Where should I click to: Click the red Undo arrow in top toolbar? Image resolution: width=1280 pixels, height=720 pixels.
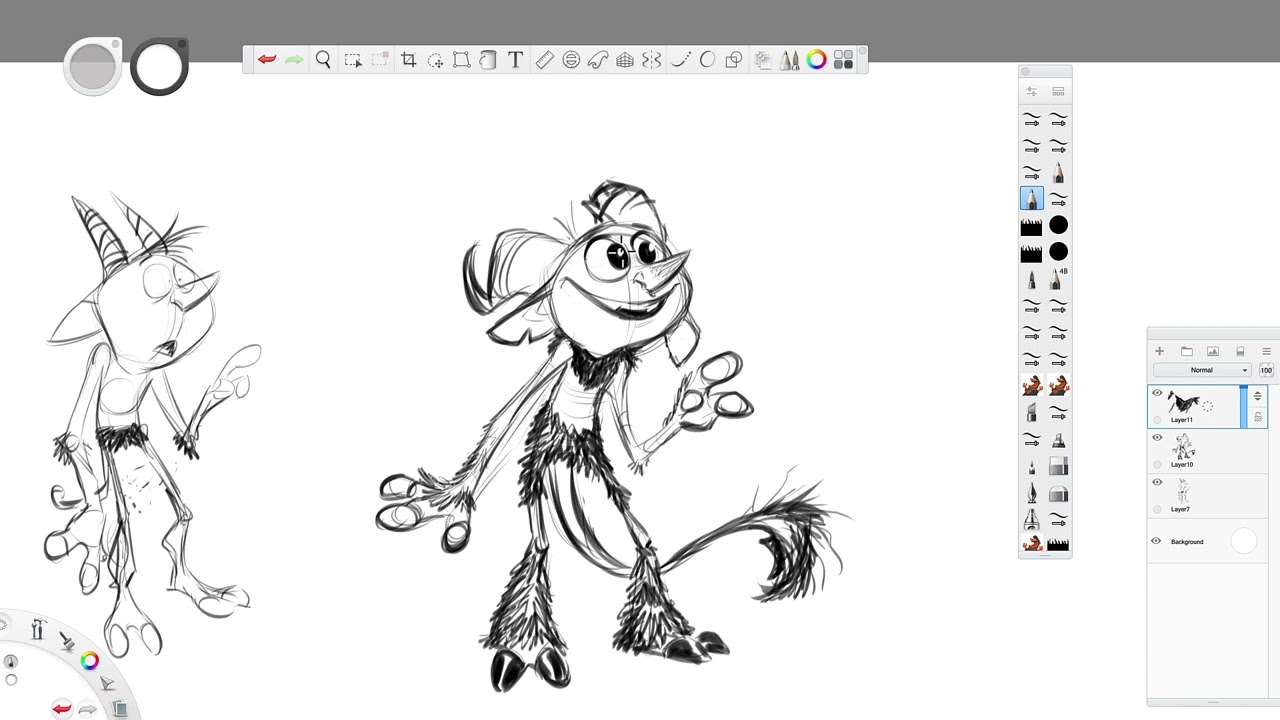[266, 60]
